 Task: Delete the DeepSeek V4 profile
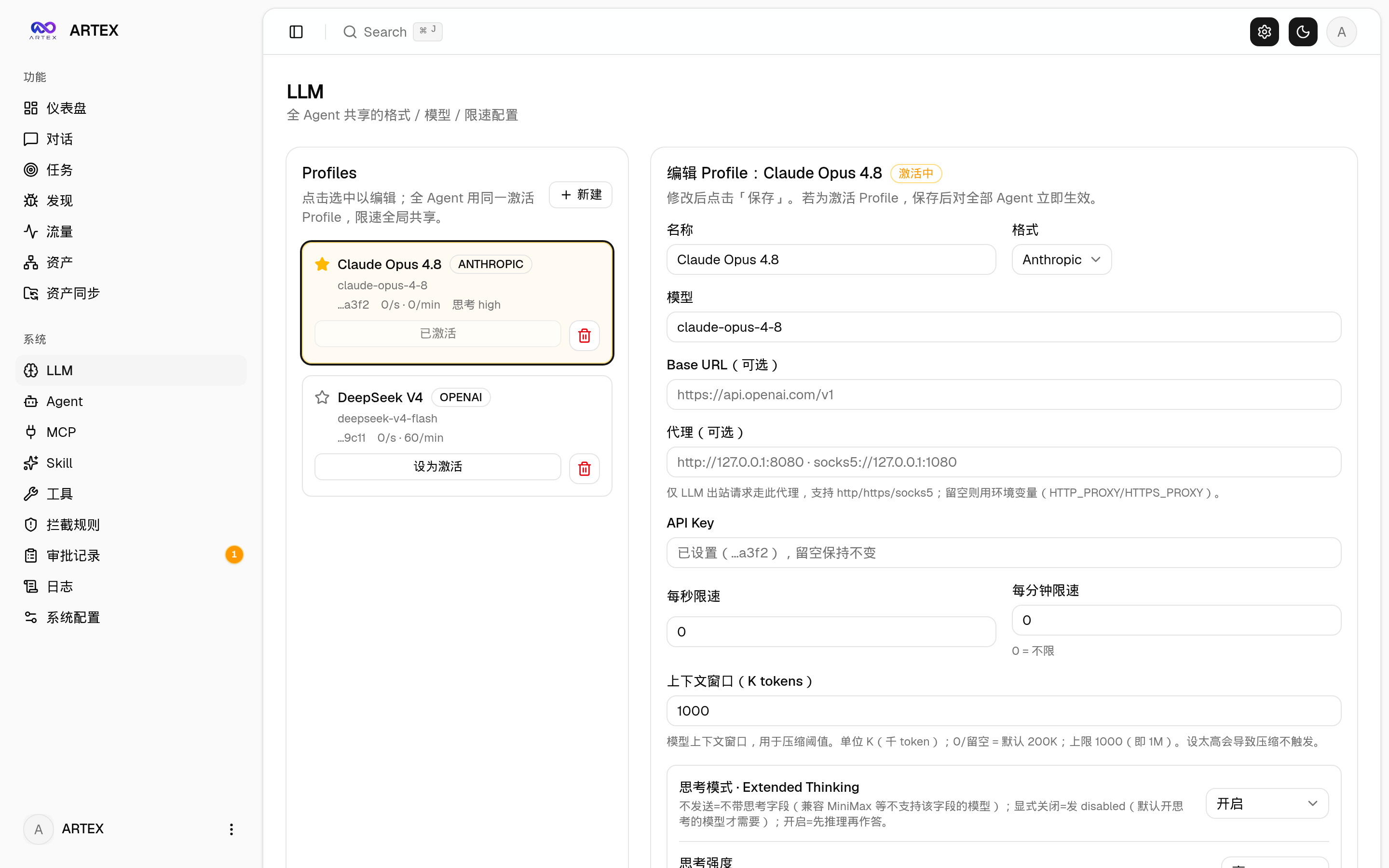(x=585, y=468)
